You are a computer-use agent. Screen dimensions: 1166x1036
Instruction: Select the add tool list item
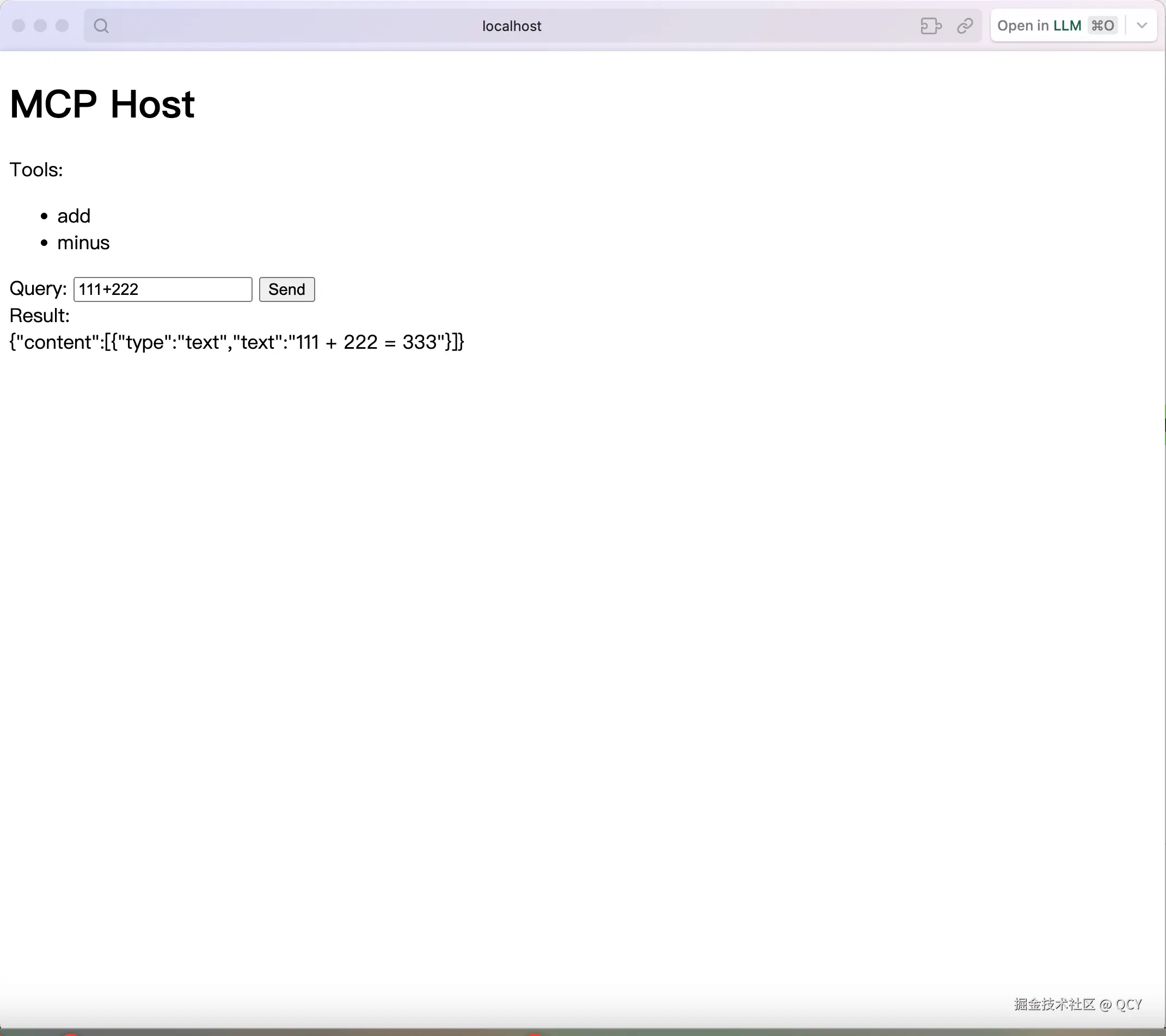[x=73, y=216]
